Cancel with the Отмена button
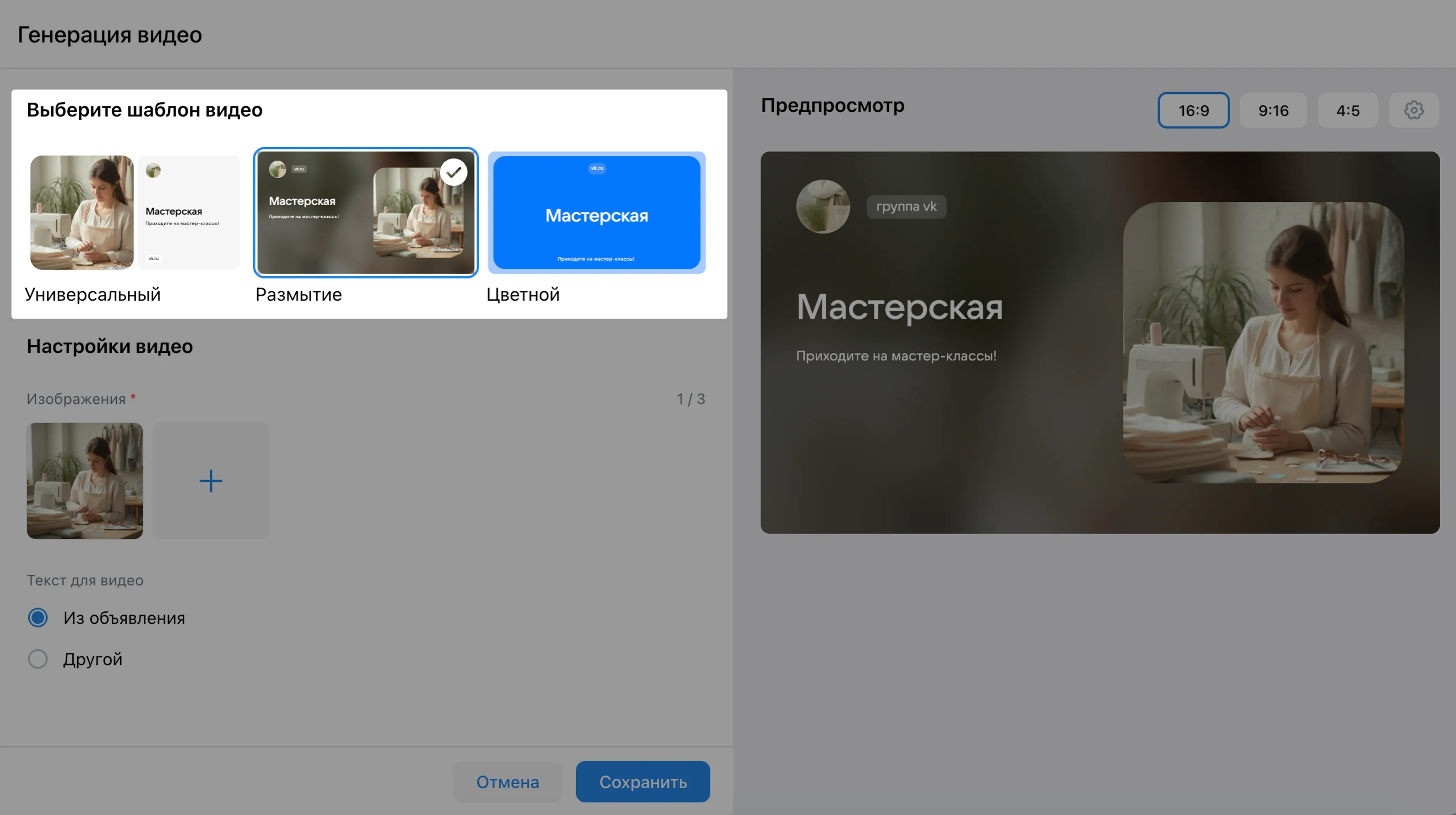The image size is (1456, 815). [508, 782]
